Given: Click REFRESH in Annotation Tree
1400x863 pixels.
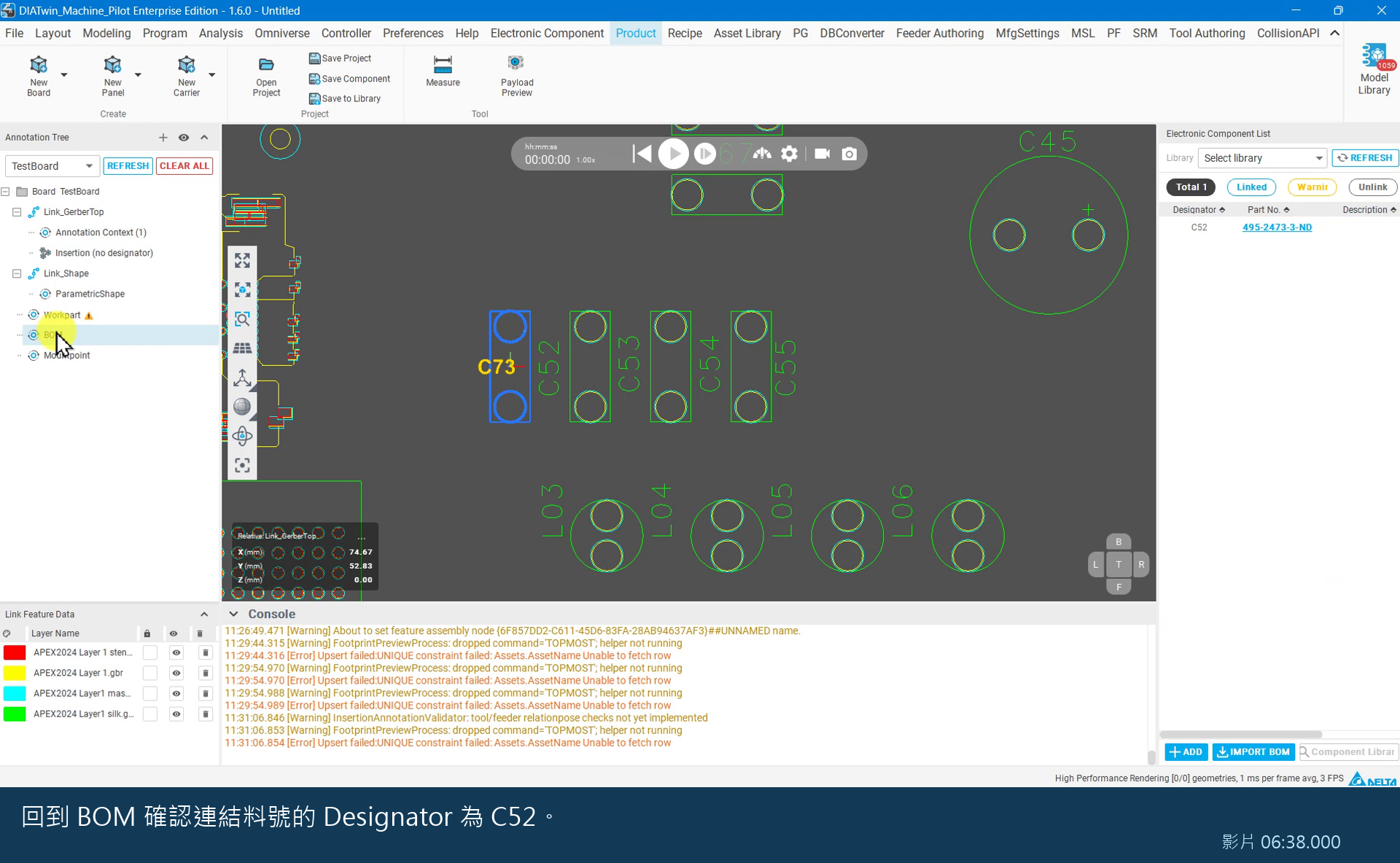Looking at the screenshot, I should 128,166.
